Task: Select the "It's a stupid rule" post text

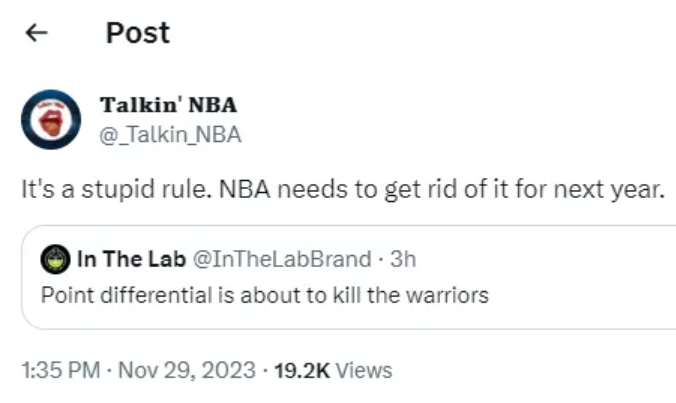Action: [x=340, y=190]
